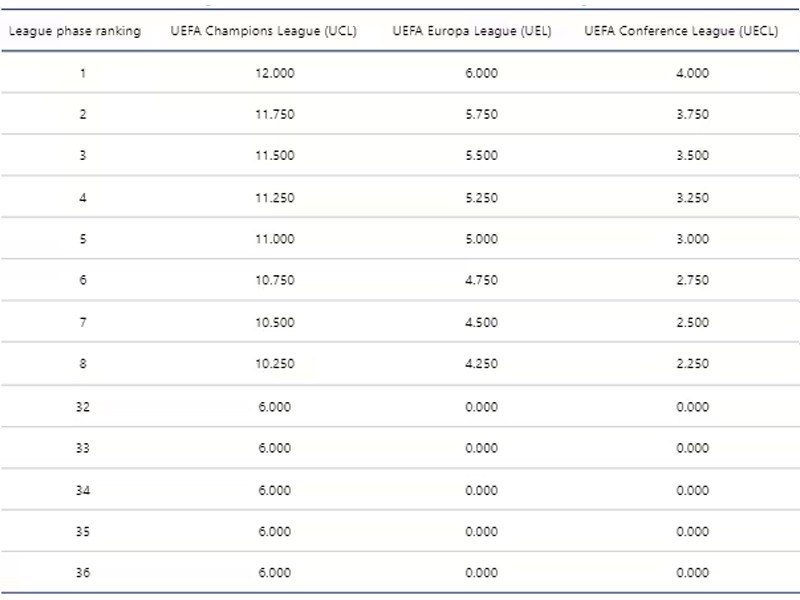Select ranking number 36 in first column
Viewport: 800px width, 600px height.
(x=83, y=573)
